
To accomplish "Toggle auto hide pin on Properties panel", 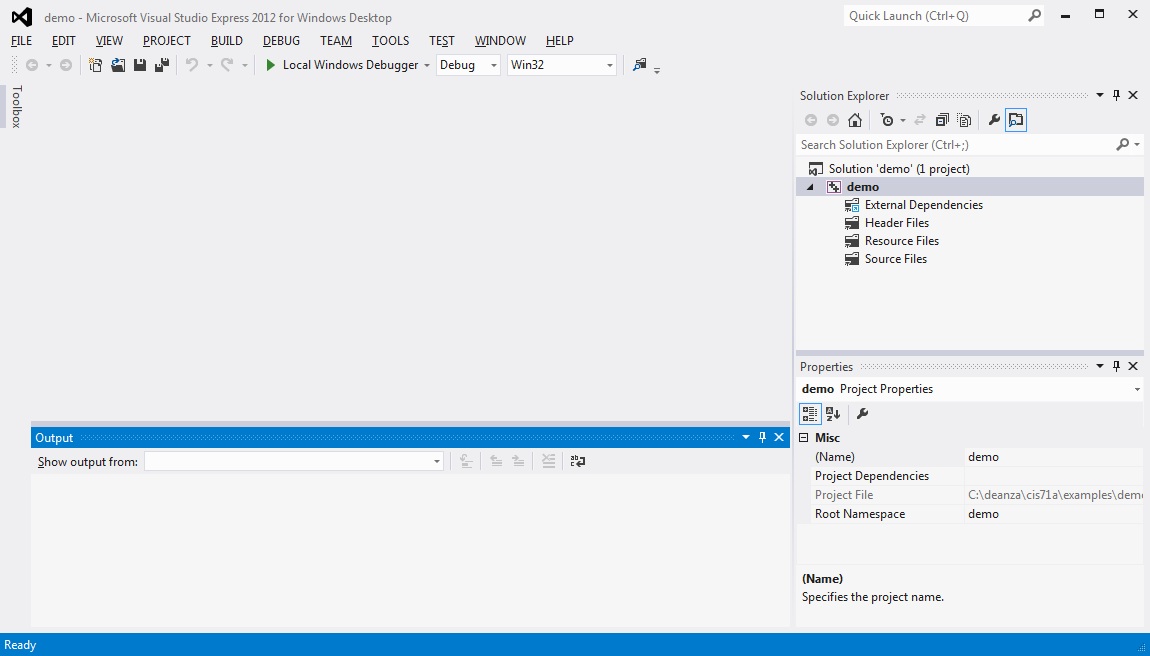I will click(x=1116, y=366).
